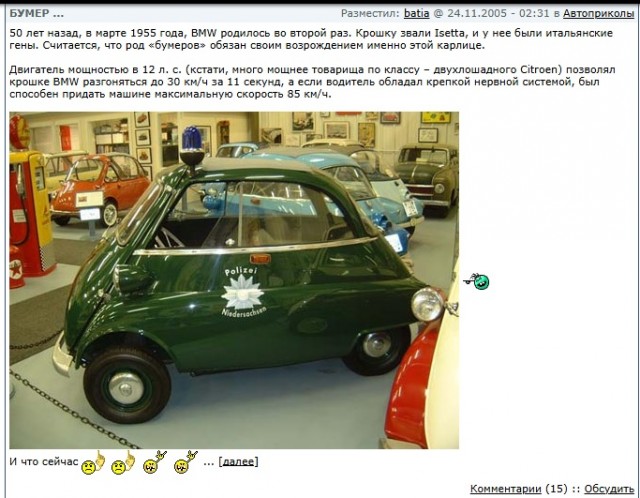
Task: Open the green Isetta police car photo
Action: point(234,280)
